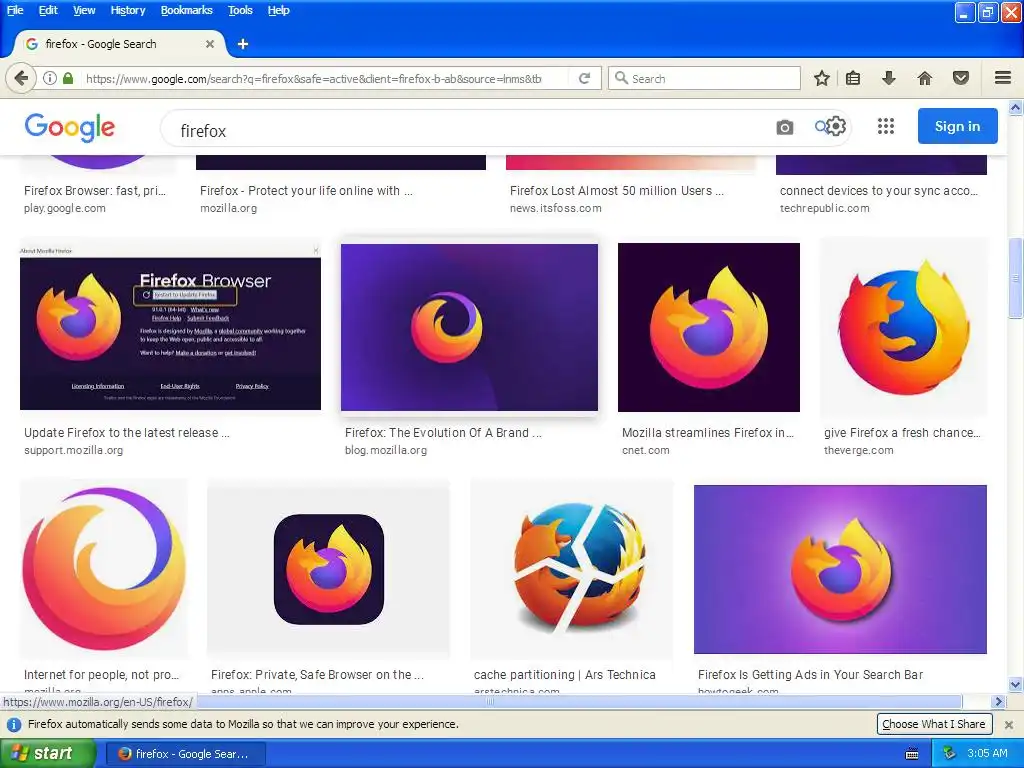Go to the home page icon
The width and height of the screenshot is (1024, 768).
coord(925,78)
